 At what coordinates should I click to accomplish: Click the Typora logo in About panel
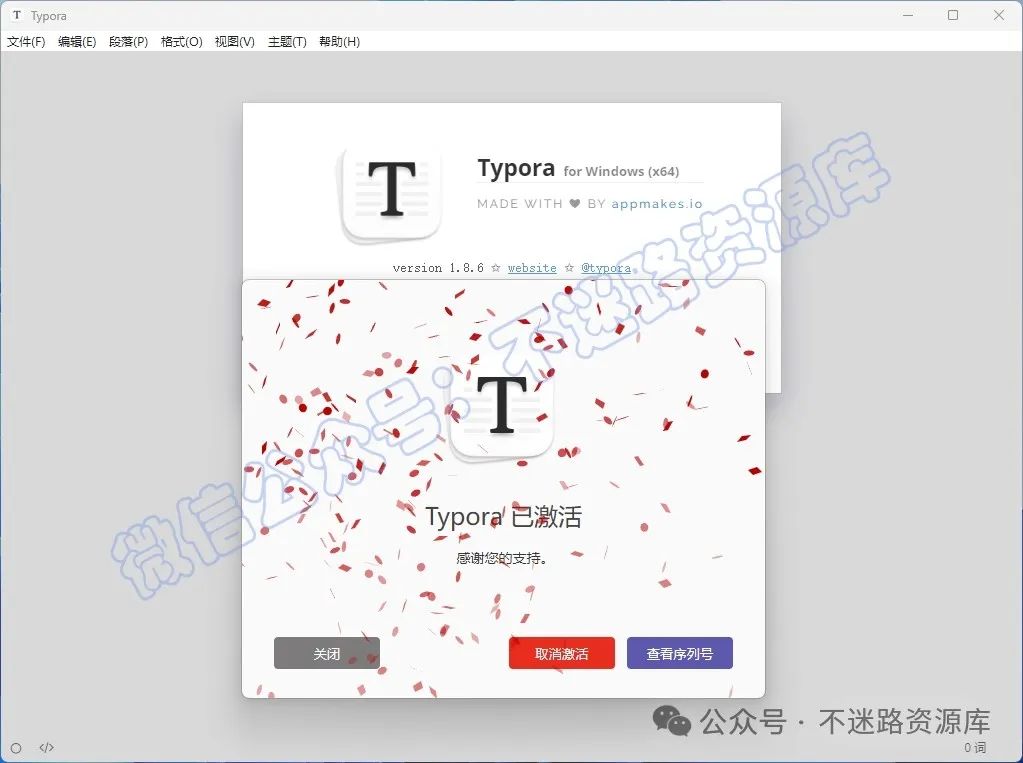tap(391, 194)
